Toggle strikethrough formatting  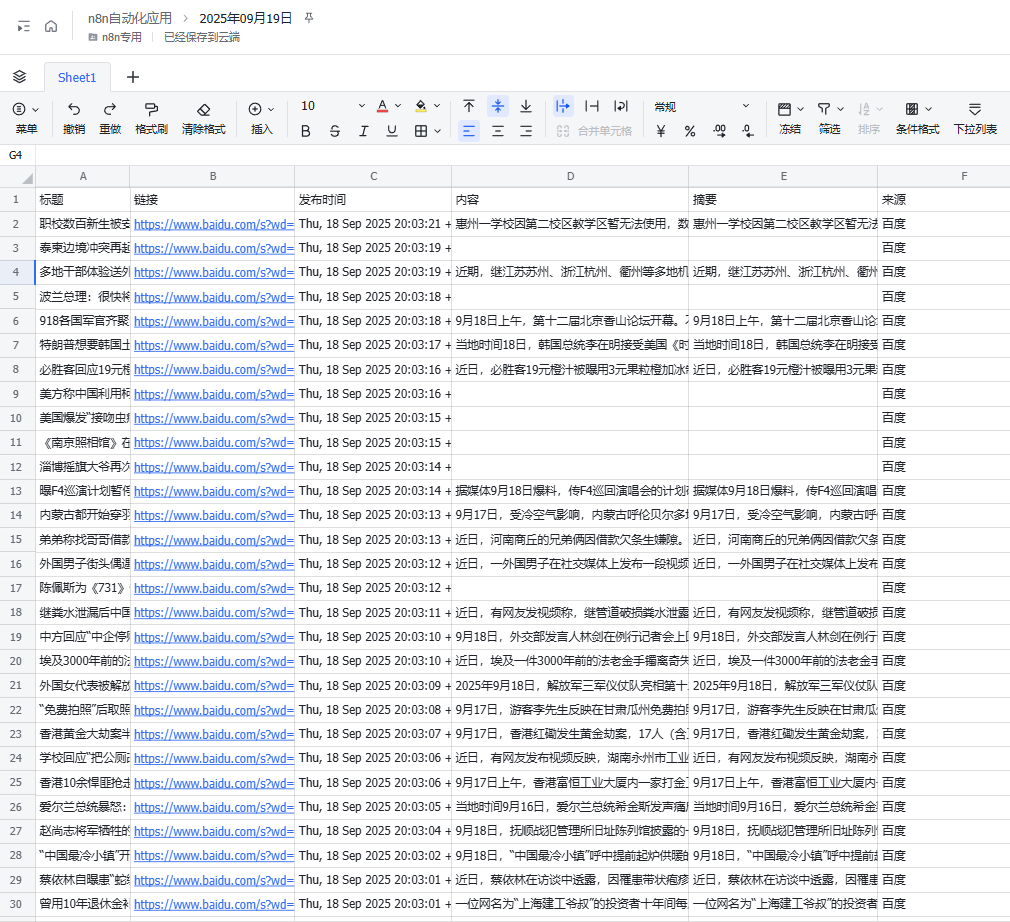pos(334,131)
